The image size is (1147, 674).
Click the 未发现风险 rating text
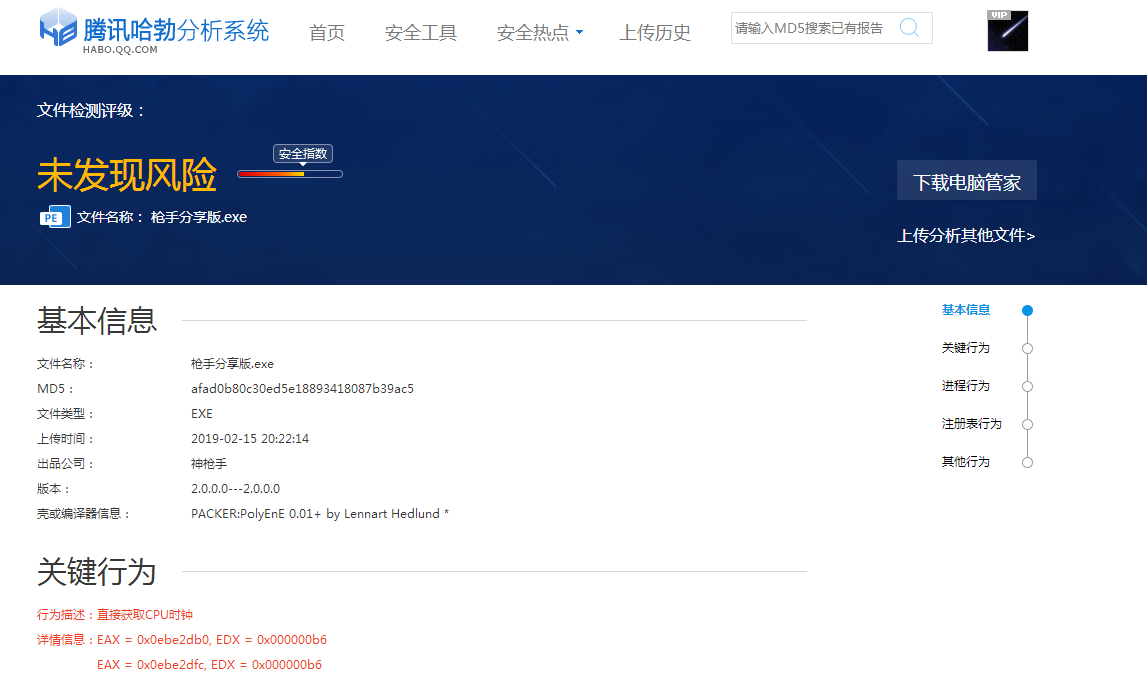(127, 175)
